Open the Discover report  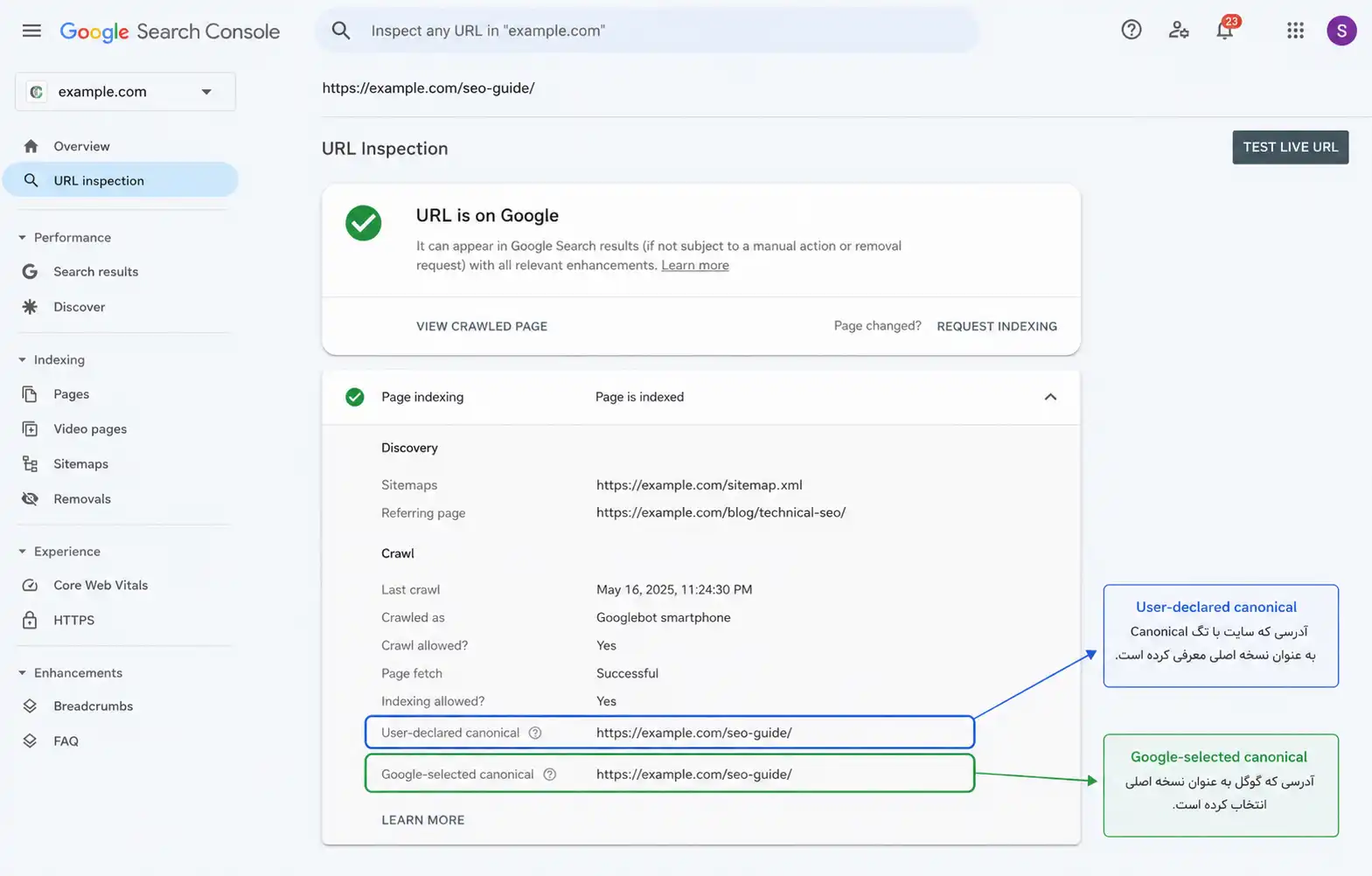pyautogui.click(x=80, y=307)
